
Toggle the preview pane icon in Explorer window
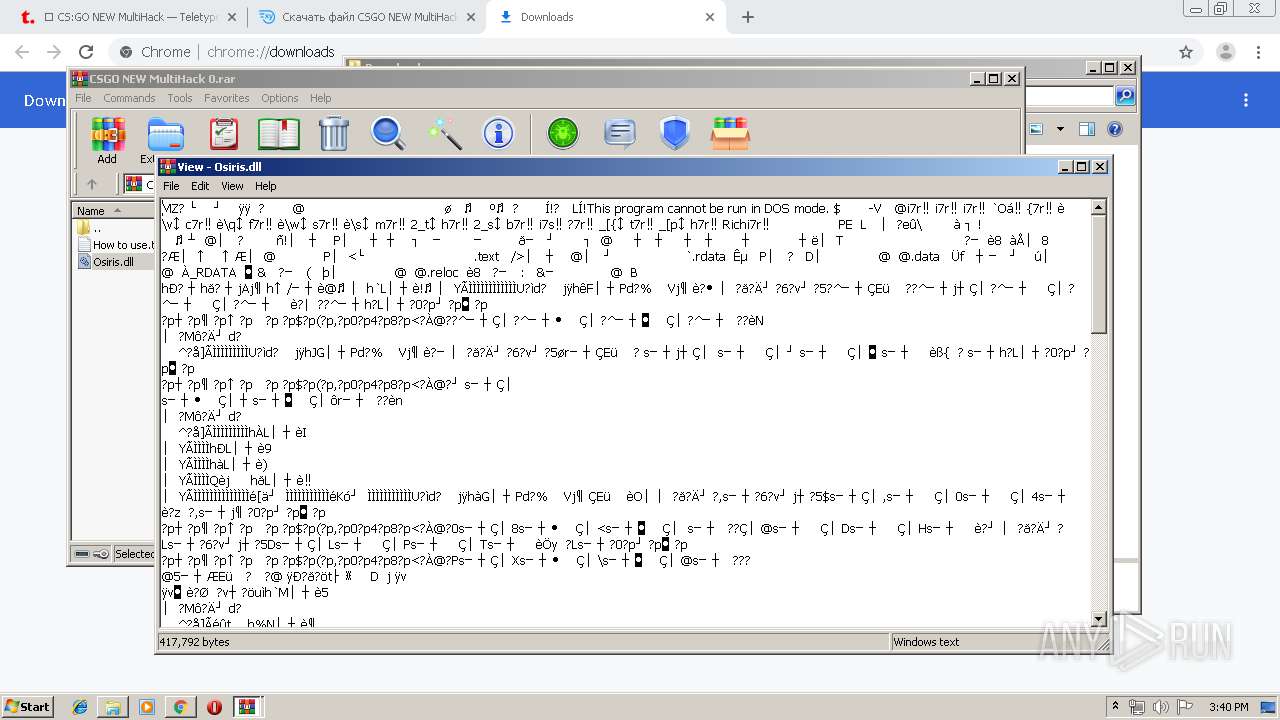(1087, 129)
